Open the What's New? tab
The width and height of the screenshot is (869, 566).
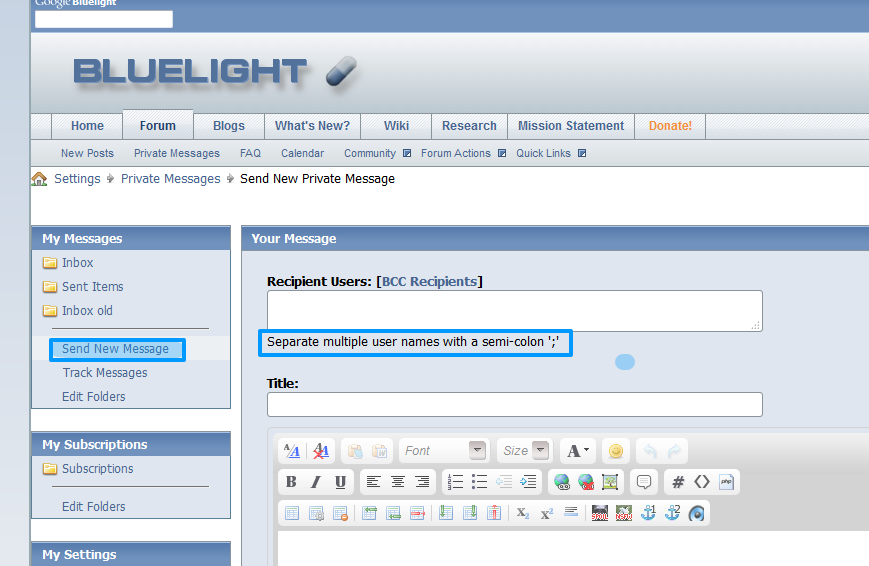tap(313, 126)
